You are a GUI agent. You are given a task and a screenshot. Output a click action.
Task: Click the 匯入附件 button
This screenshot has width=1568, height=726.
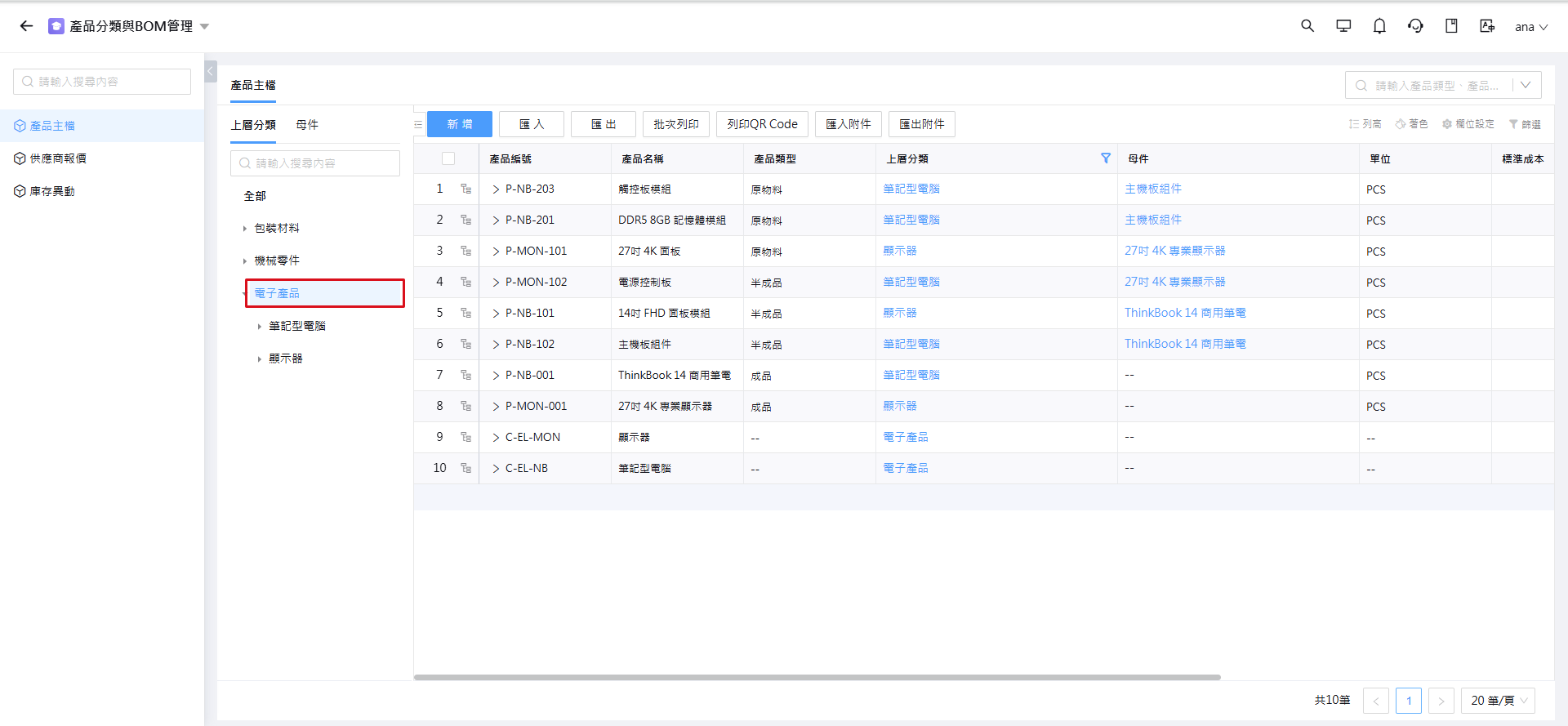849,124
